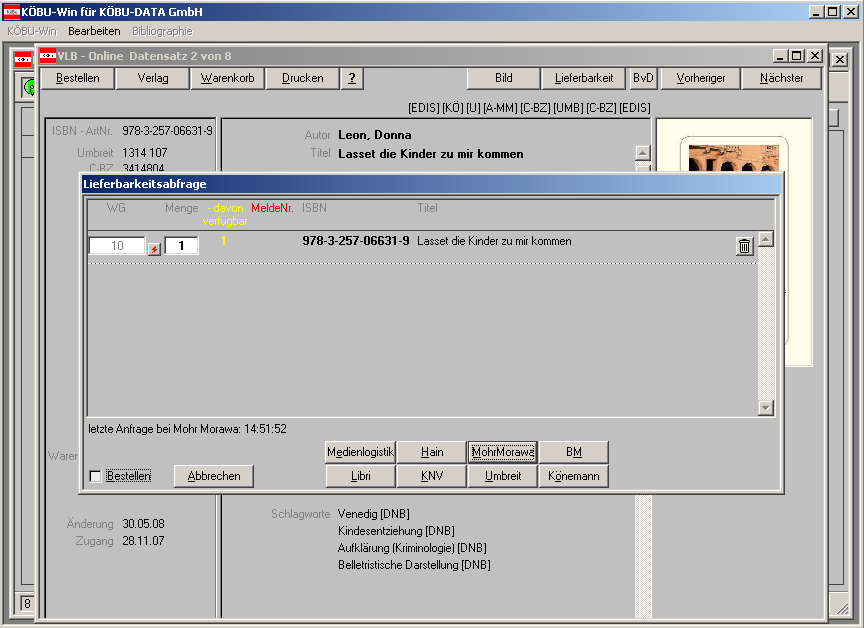Click the WG input field showing 10
Viewport: 864px width, 628px height.
117,246
